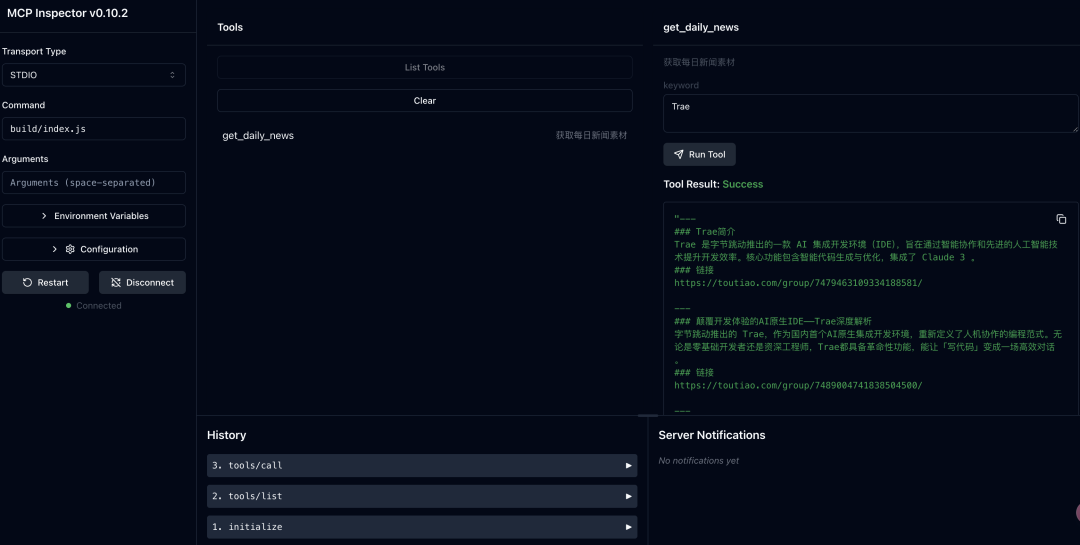Click the Restart circular arrow icon
1080x545 pixels.
point(28,282)
